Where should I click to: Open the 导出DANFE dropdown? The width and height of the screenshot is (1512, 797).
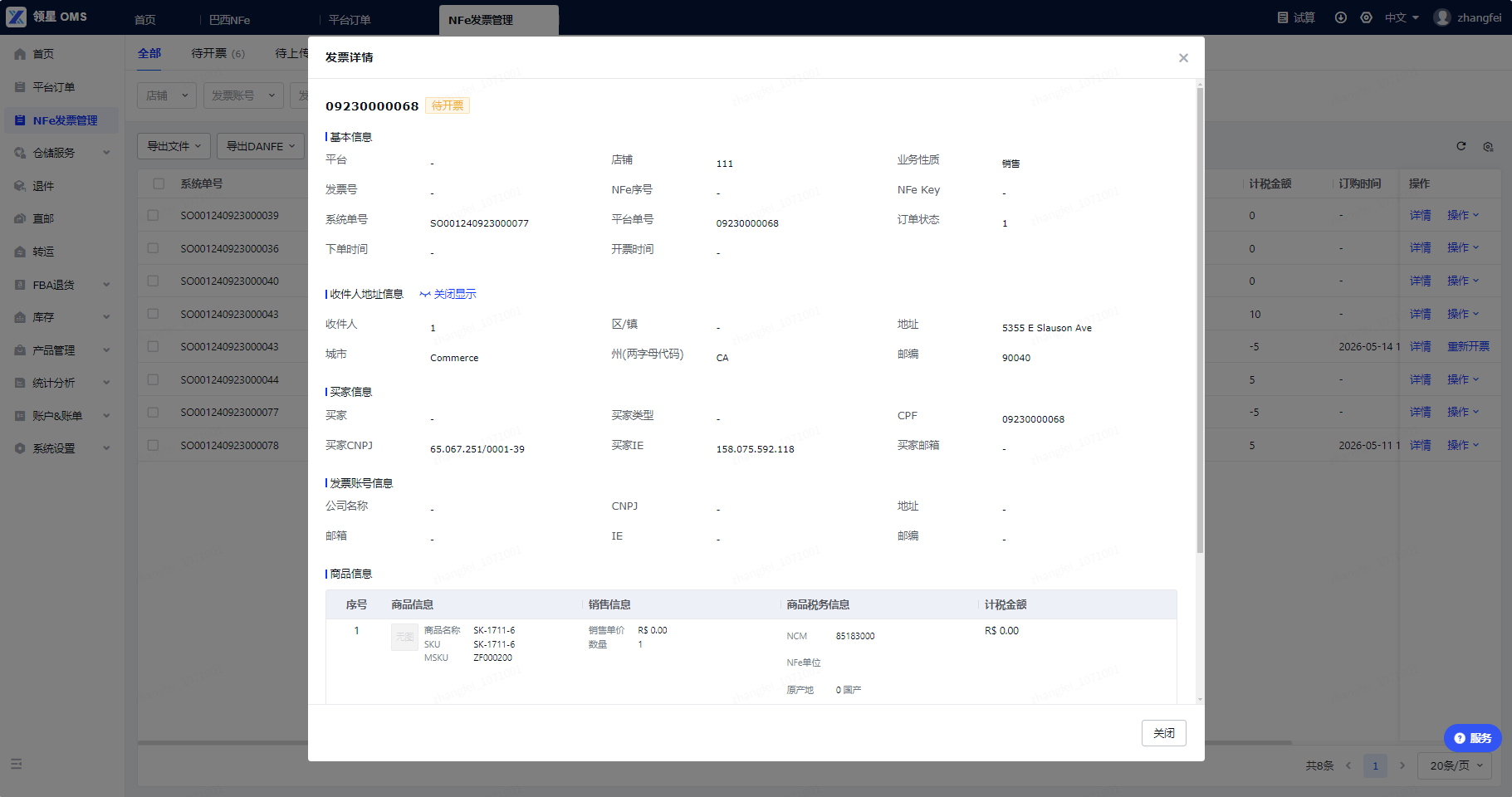point(261,146)
